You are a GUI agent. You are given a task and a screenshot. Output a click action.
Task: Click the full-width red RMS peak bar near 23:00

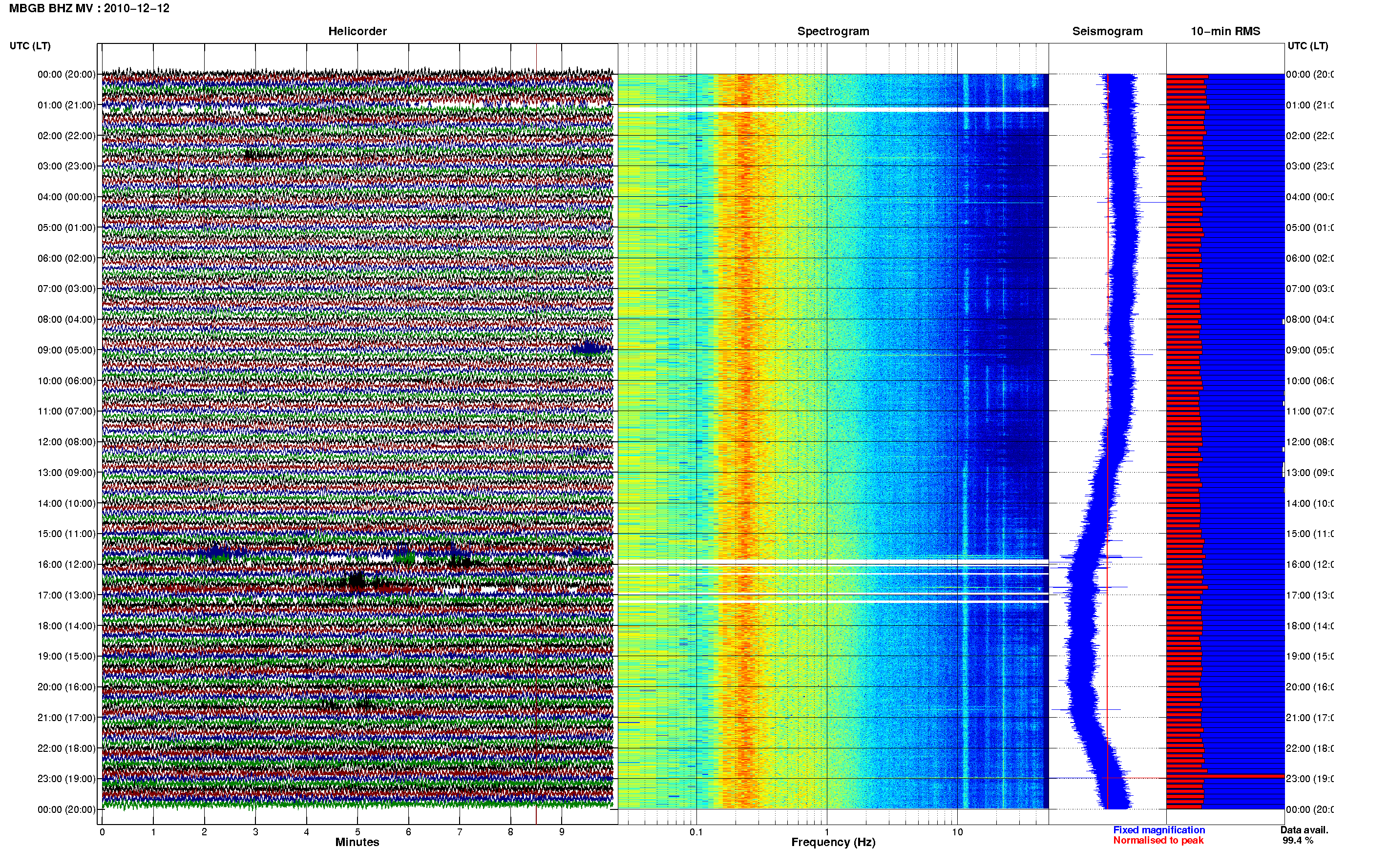pos(1225,776)
